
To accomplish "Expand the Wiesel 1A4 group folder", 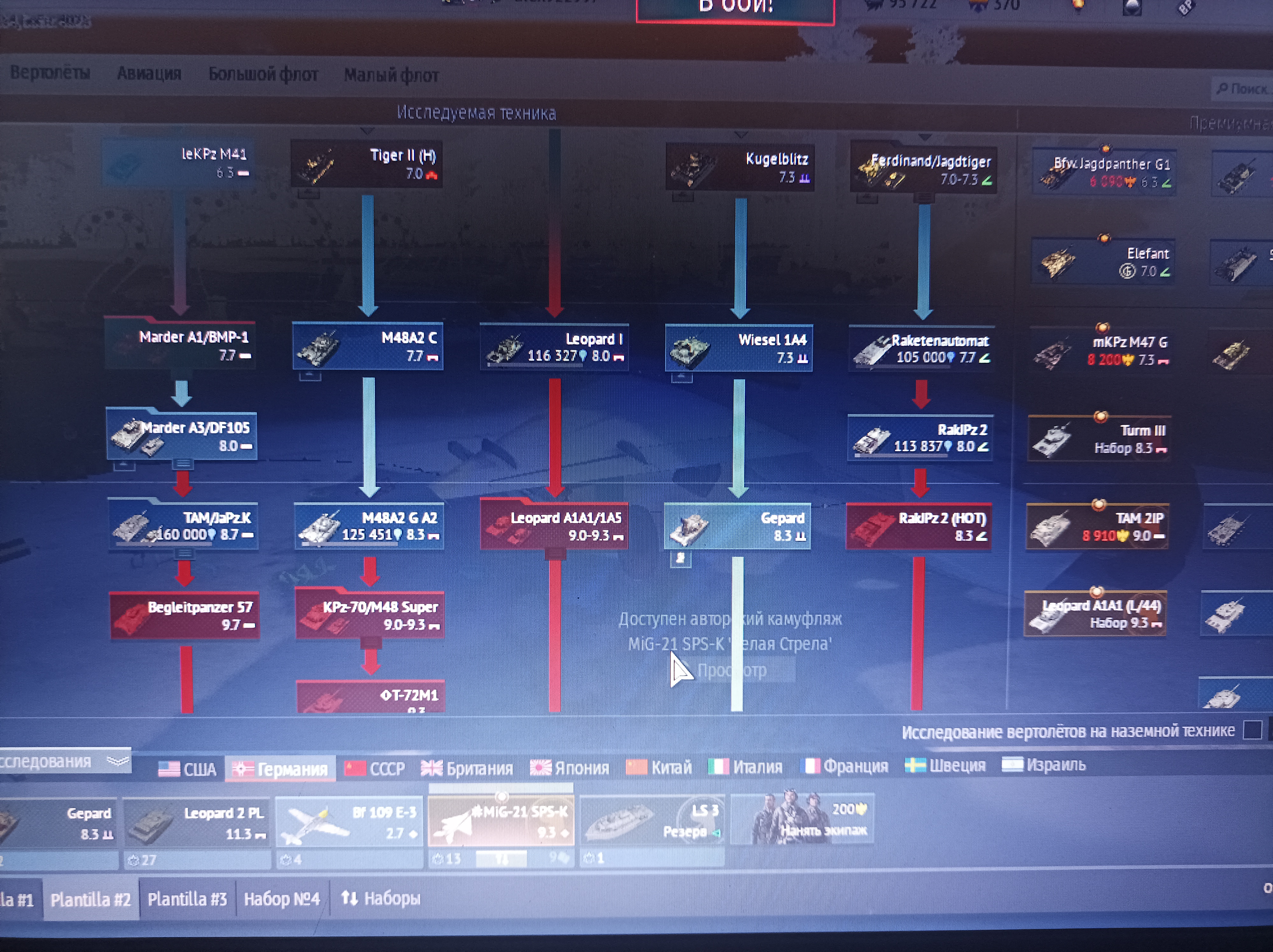I will click(681, 377).
